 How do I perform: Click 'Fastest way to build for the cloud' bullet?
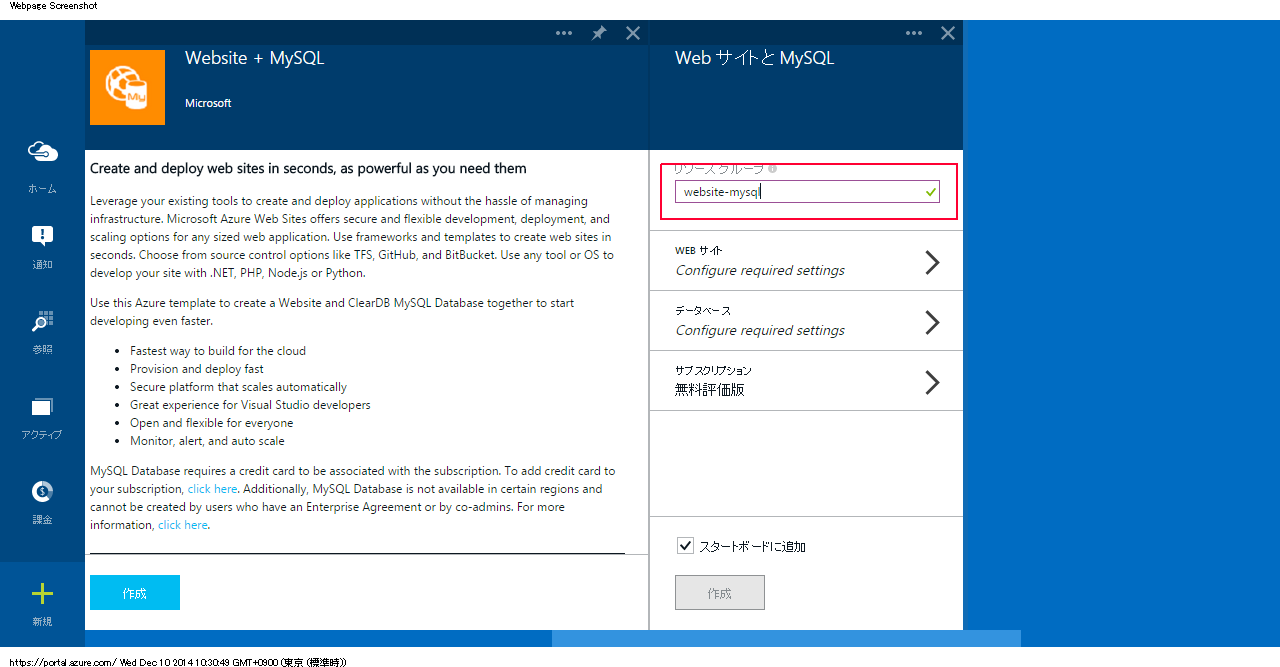[x=218, y=351]
